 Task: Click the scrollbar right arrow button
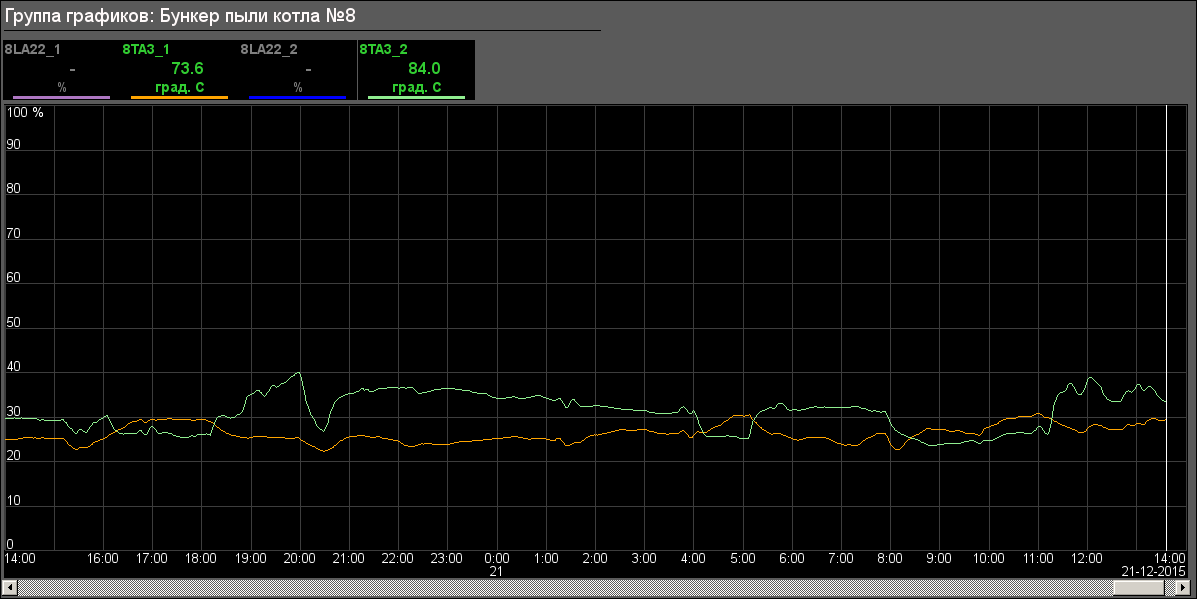coord(1187,587)
